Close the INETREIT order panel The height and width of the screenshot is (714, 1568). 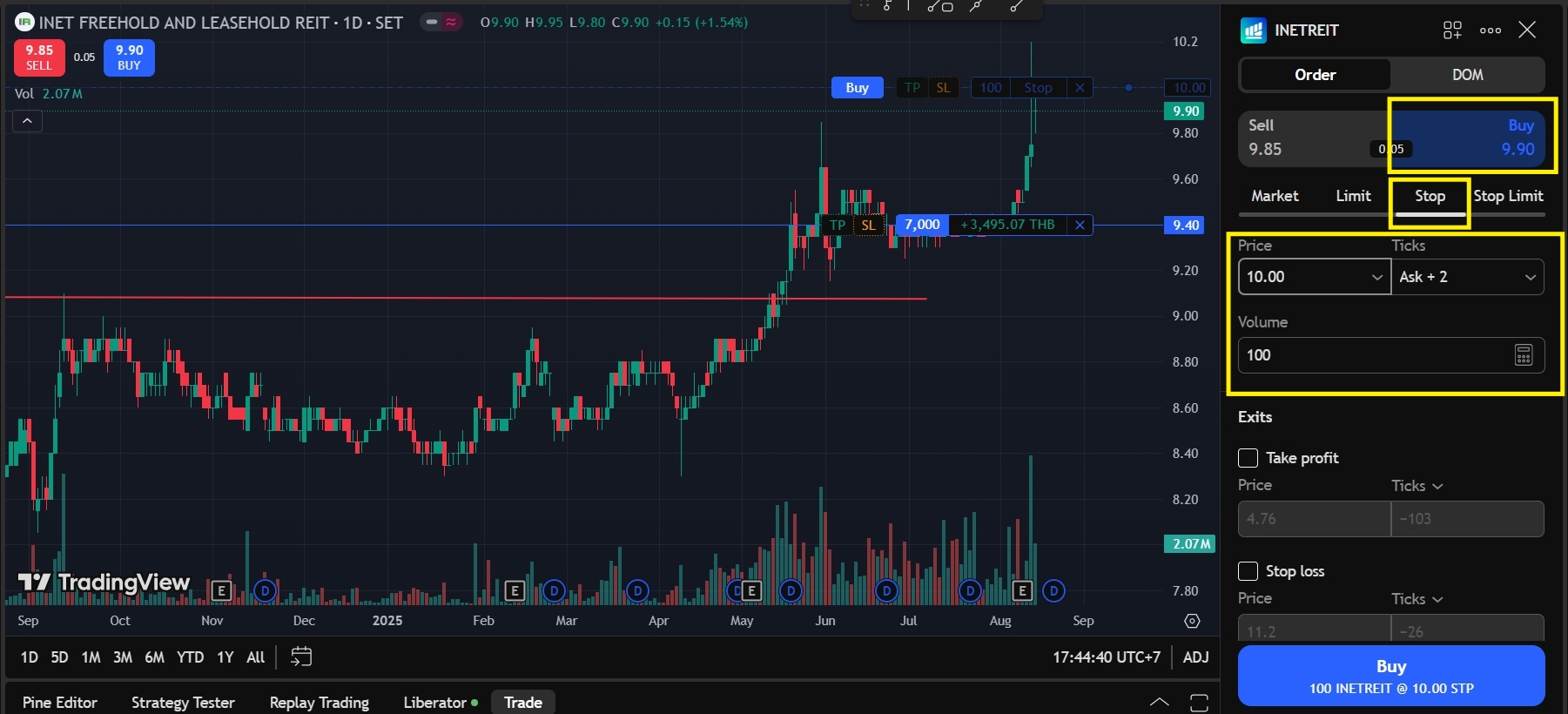tap(1527, 30)
